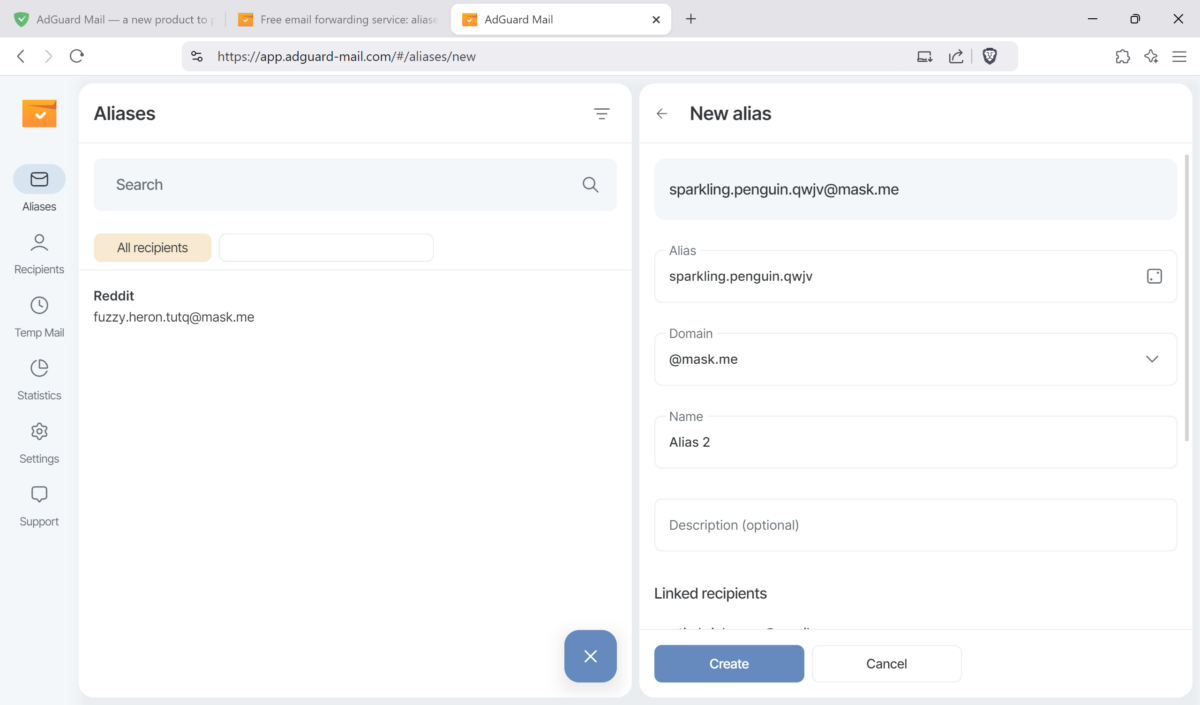The height and width of the screenshot is (705, 1200).
Task: Run the alias search with the magnifier icon
Action: (x=590, y=184)
